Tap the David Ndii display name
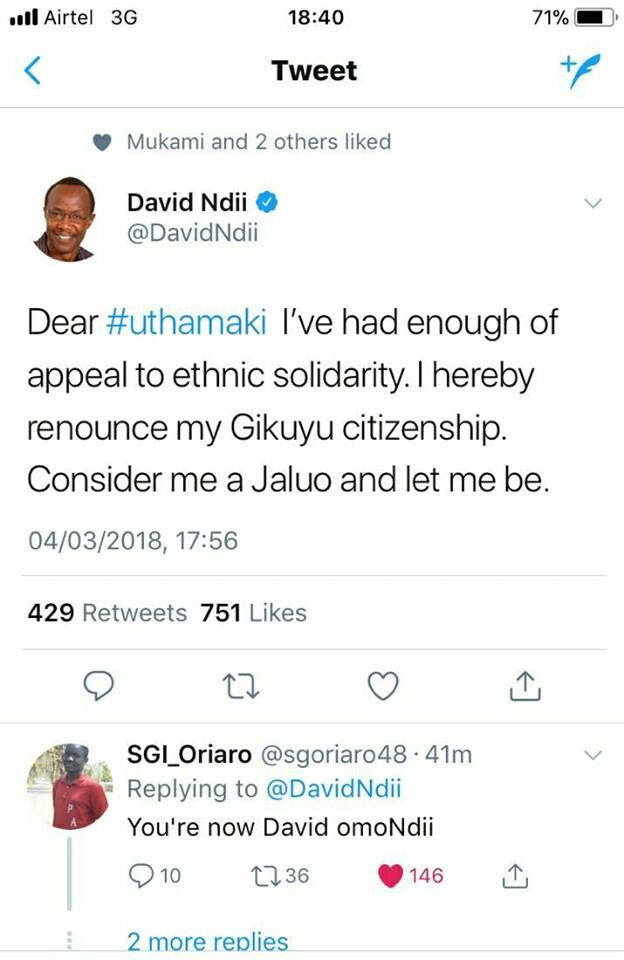 [188, 203]
